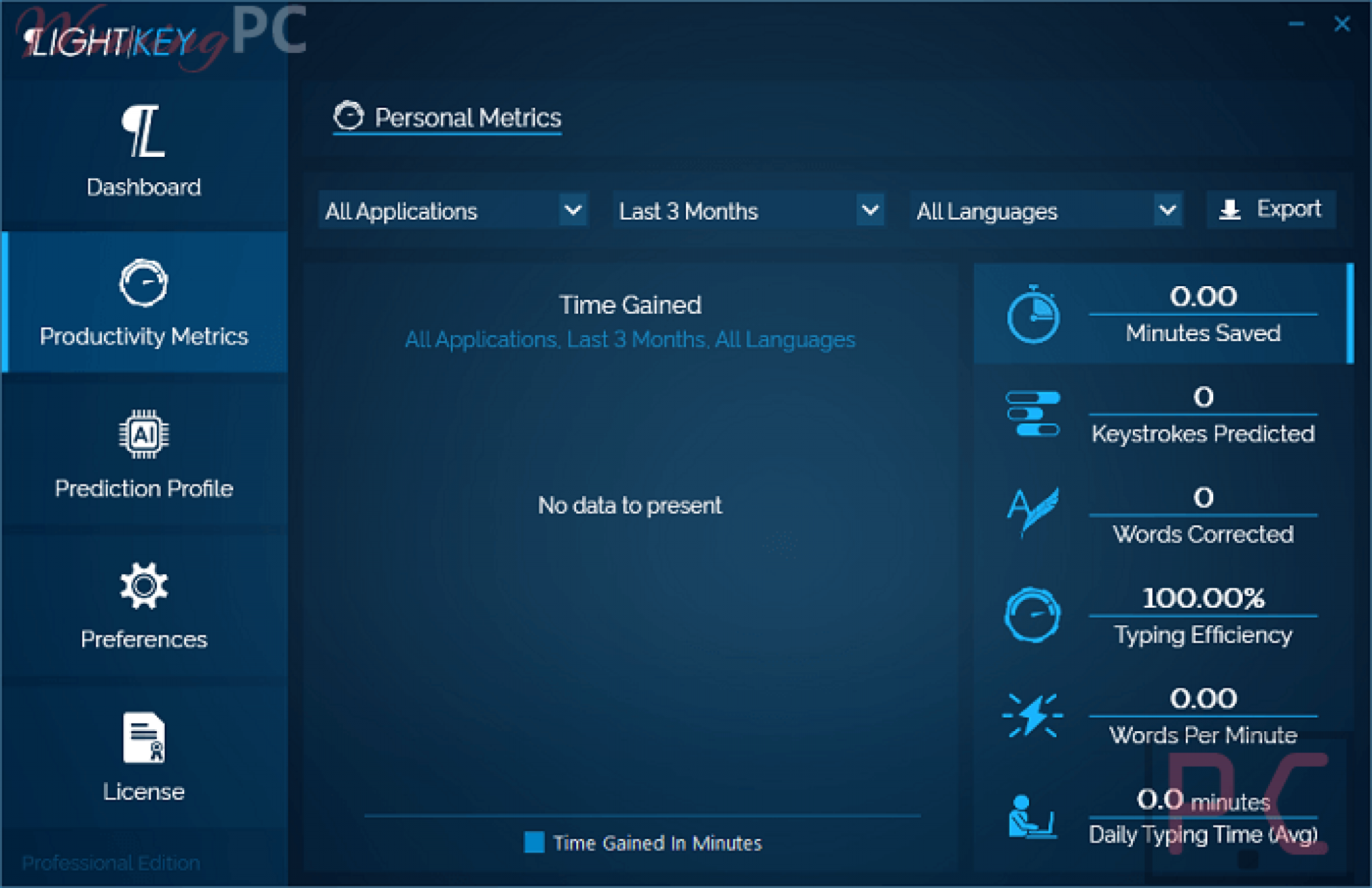Viewport: 1372px width, 888px height.
Task: Click the Typing Efficiency gauge icon
Action: click(1032, 615)
